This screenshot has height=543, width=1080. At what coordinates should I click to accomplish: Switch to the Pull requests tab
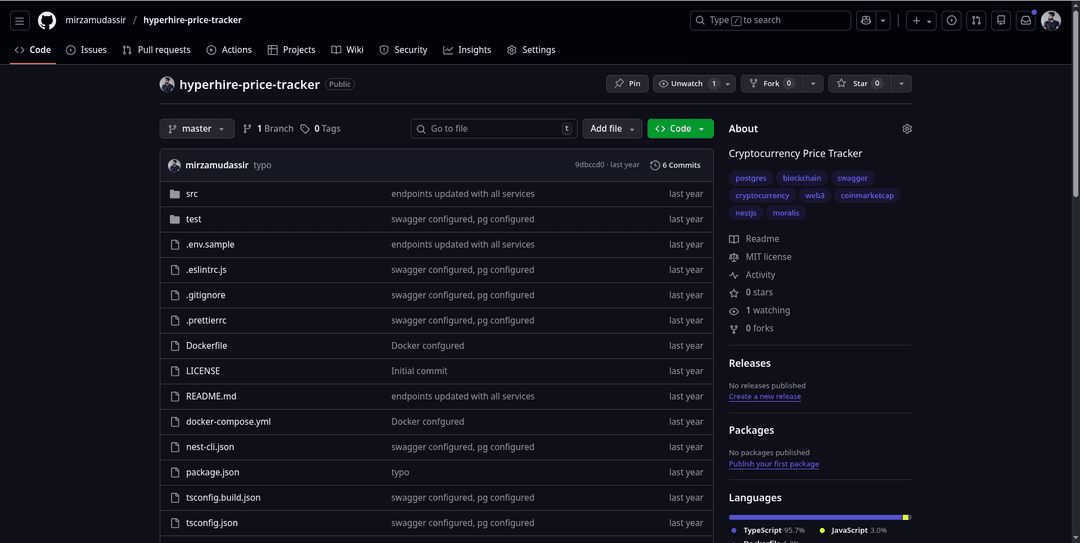click(x=156, y=50)
